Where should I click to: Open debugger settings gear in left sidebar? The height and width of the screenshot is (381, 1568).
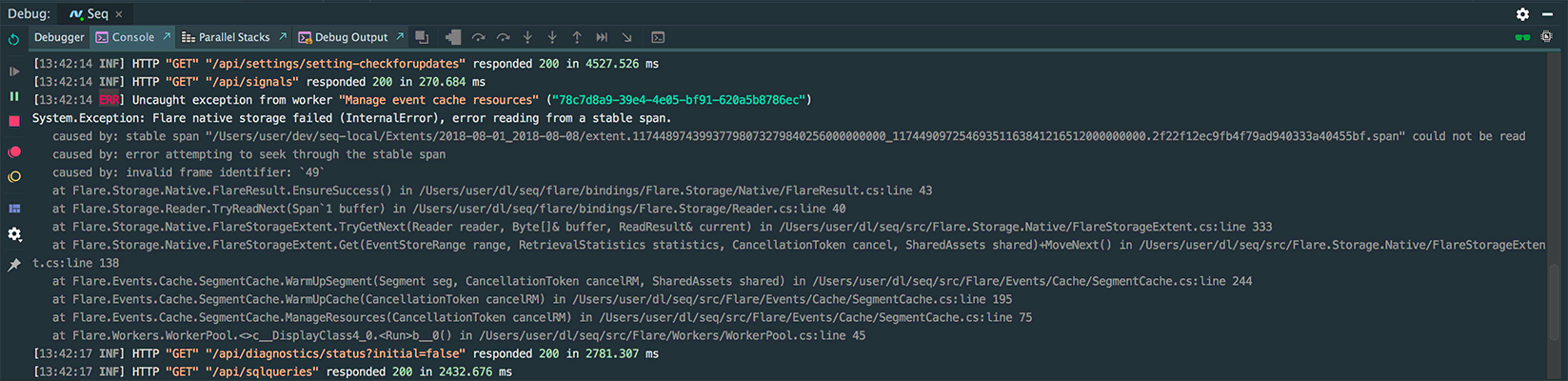[14, 234]
